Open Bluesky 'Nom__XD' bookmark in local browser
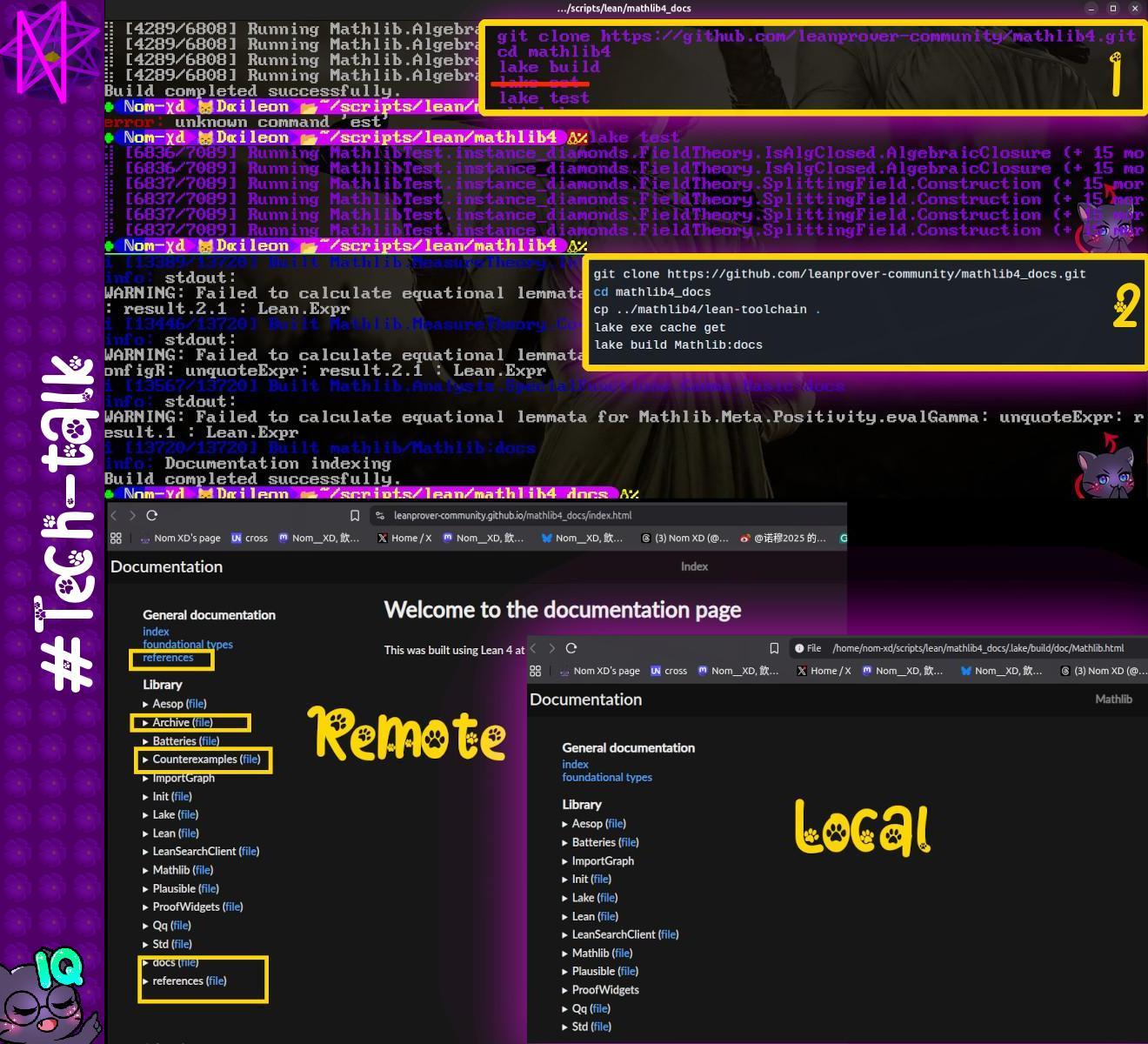 pos(1001,671)
